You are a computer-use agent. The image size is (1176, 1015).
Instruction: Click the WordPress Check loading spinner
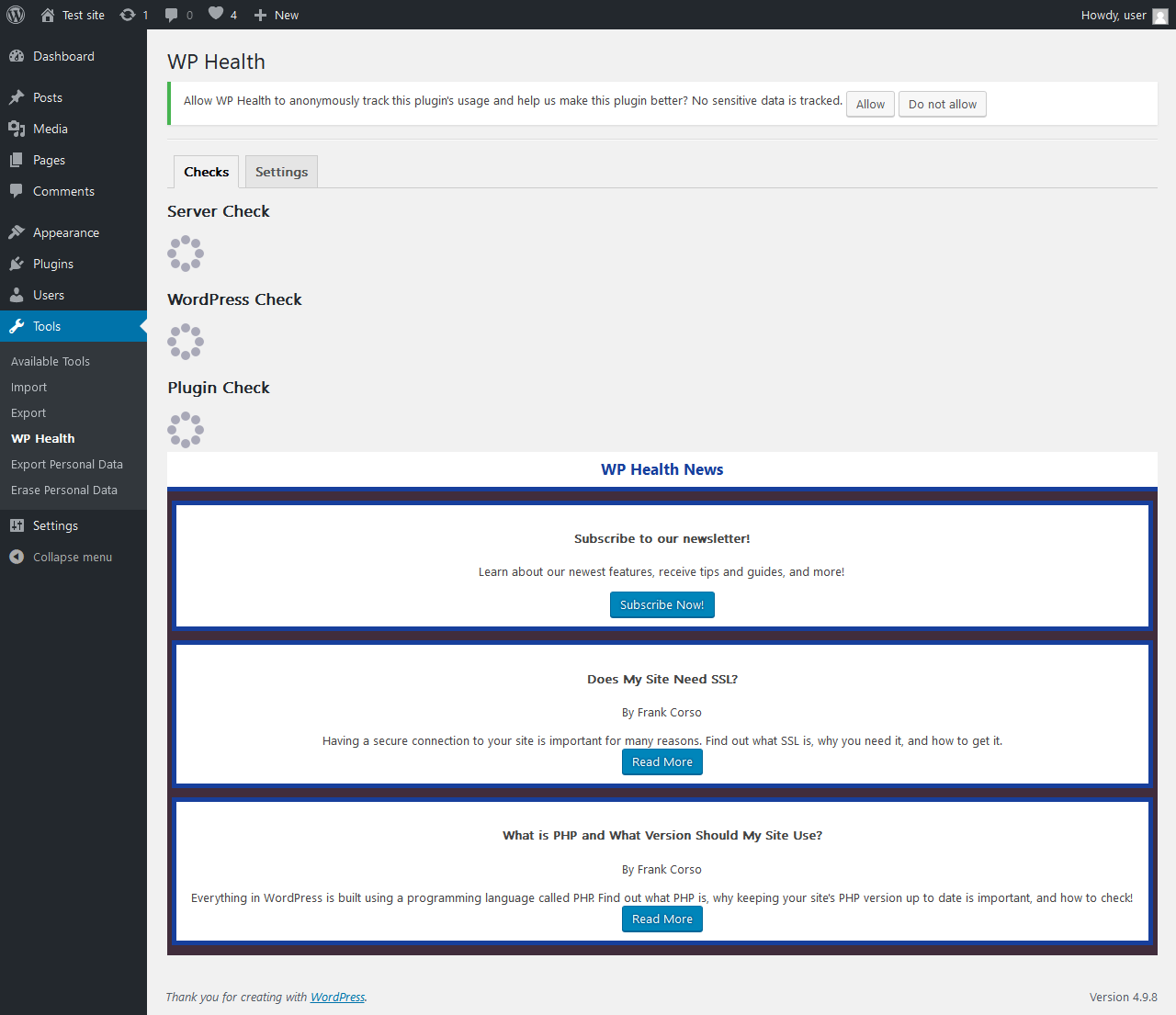coord(186,342)
